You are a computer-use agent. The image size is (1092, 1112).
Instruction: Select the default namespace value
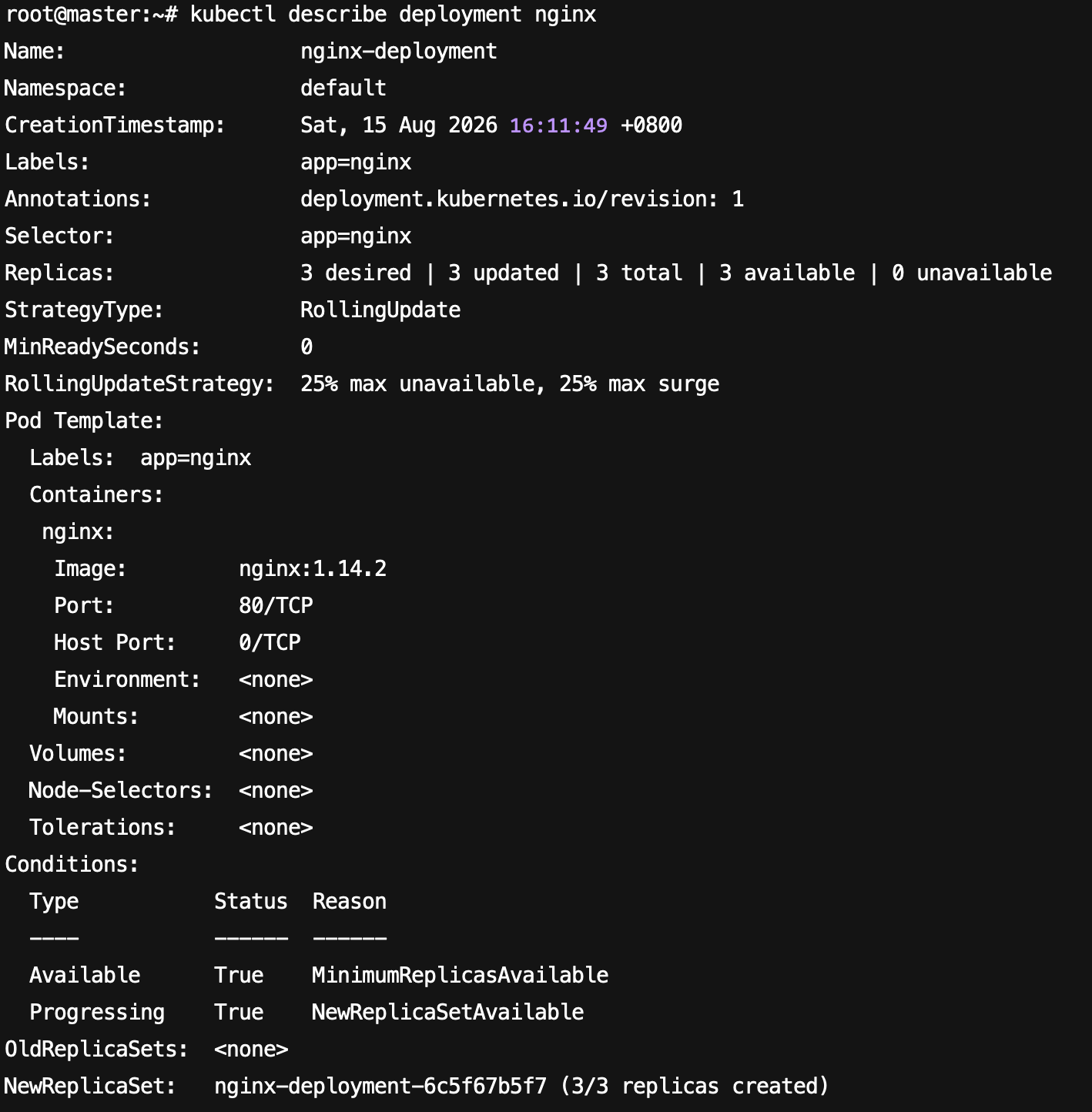coord(343,89)
